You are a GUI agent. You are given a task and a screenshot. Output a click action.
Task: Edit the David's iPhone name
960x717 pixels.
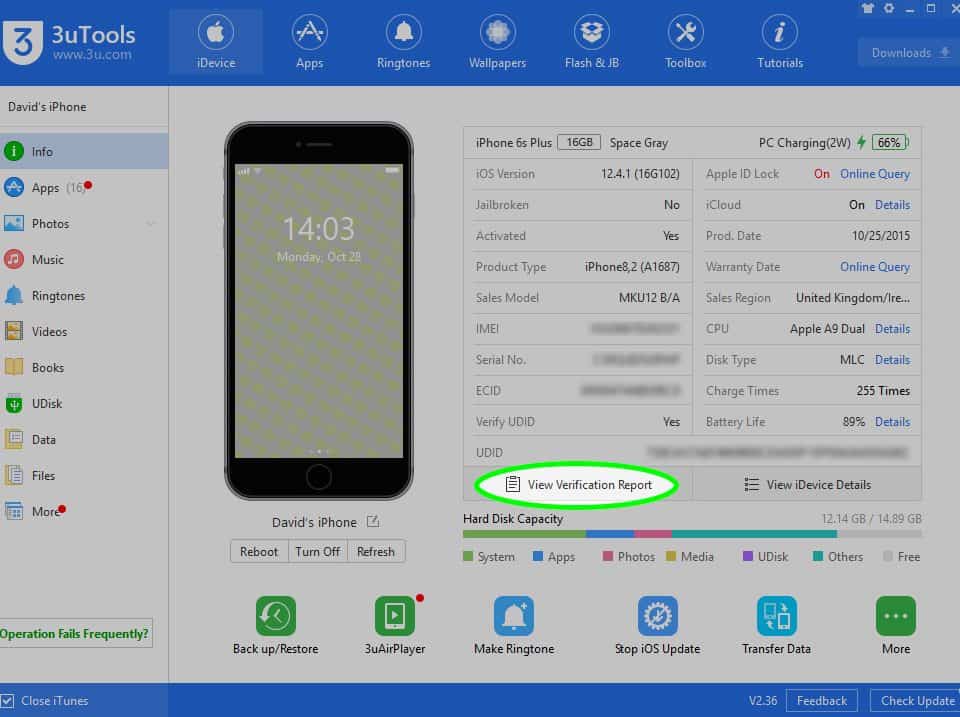(373, 522)
